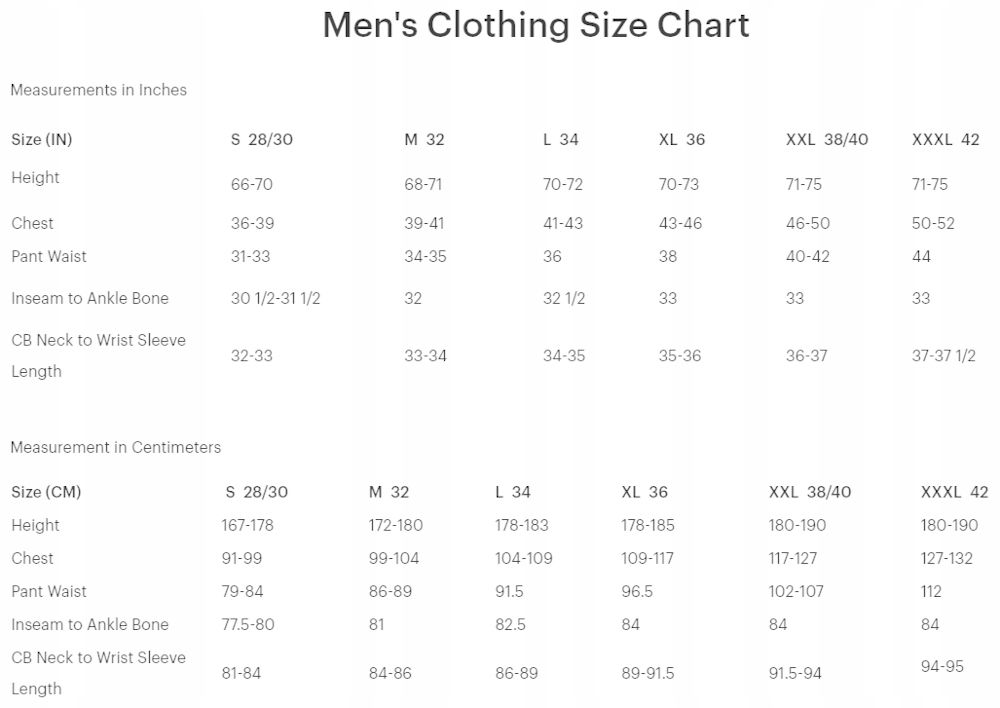Click the "96.5" pant waist value
Image resolution: width=1000 pixels, height=708 pixels.
coord(637,591)
